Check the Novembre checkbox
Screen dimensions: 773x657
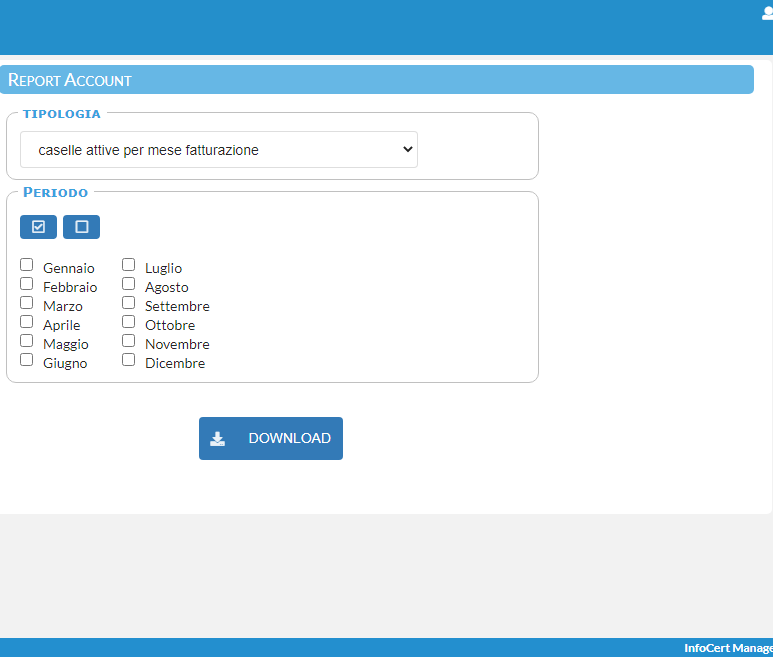coord(129,341)
